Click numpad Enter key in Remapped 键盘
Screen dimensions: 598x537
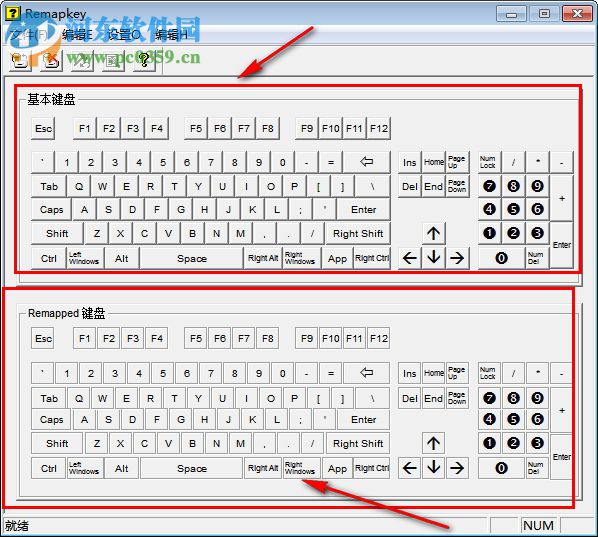(x=562, y=457)
